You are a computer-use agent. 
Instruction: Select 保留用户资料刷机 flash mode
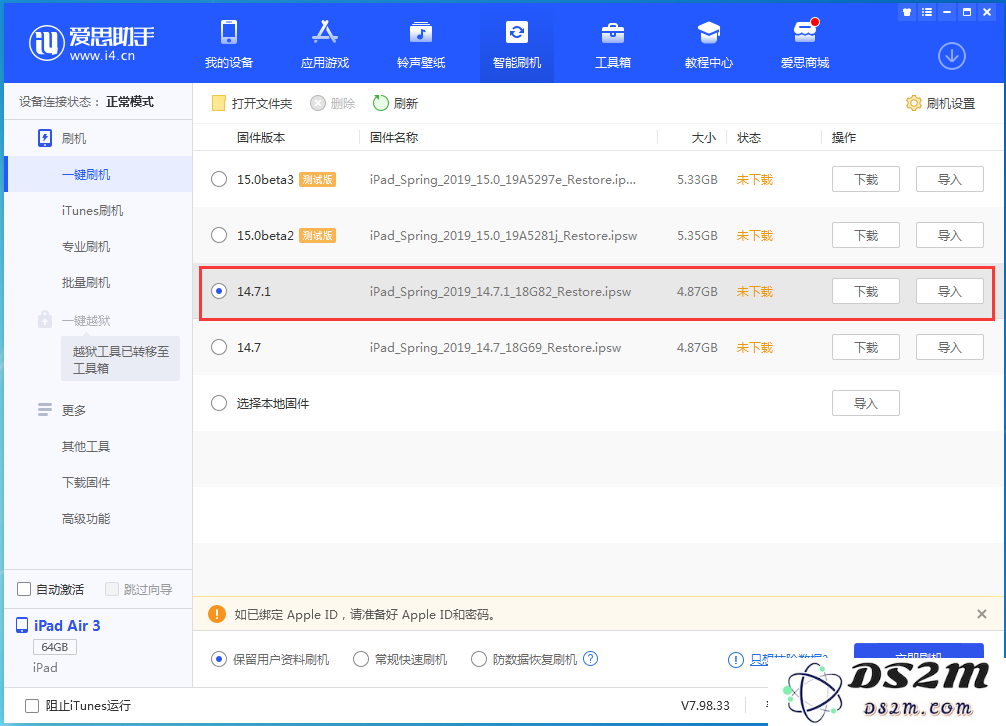(x=219, y=659)
